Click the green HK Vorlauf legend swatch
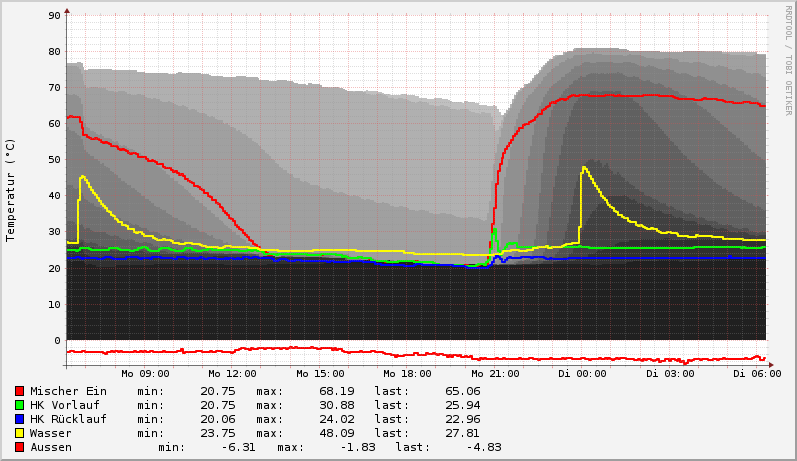Image resolution: width=797 pixels, height=461 pixels. 19,405
